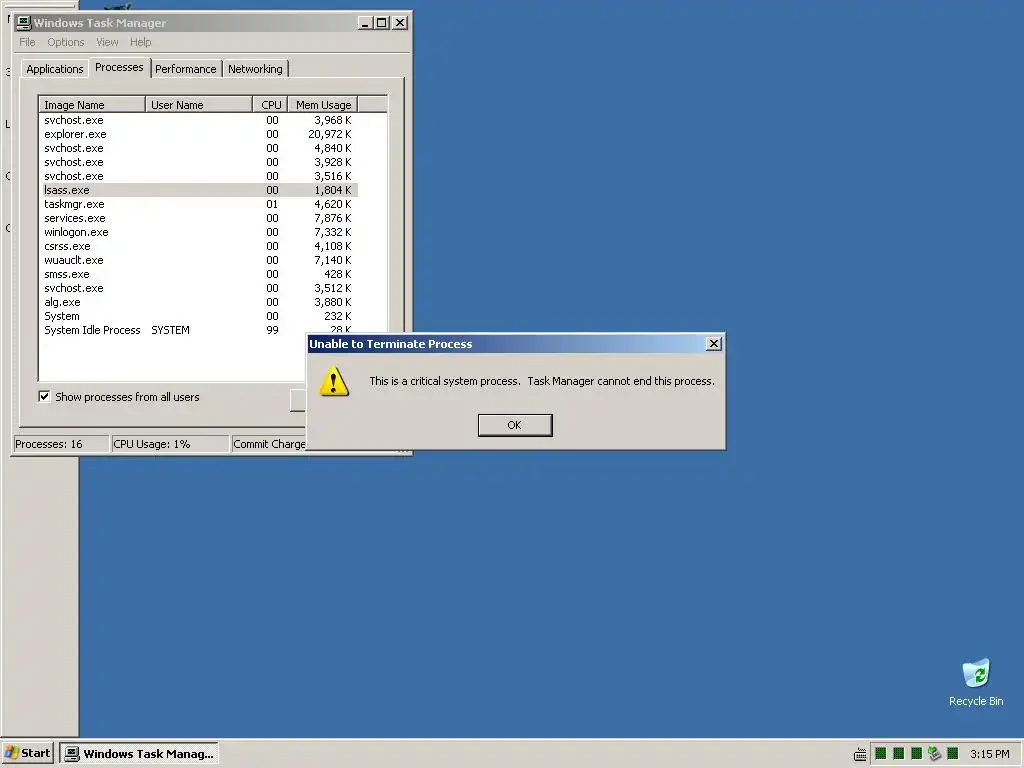Click Windows Task Manager taskbar button
The image size is (1024, 768).
[139, 753]
